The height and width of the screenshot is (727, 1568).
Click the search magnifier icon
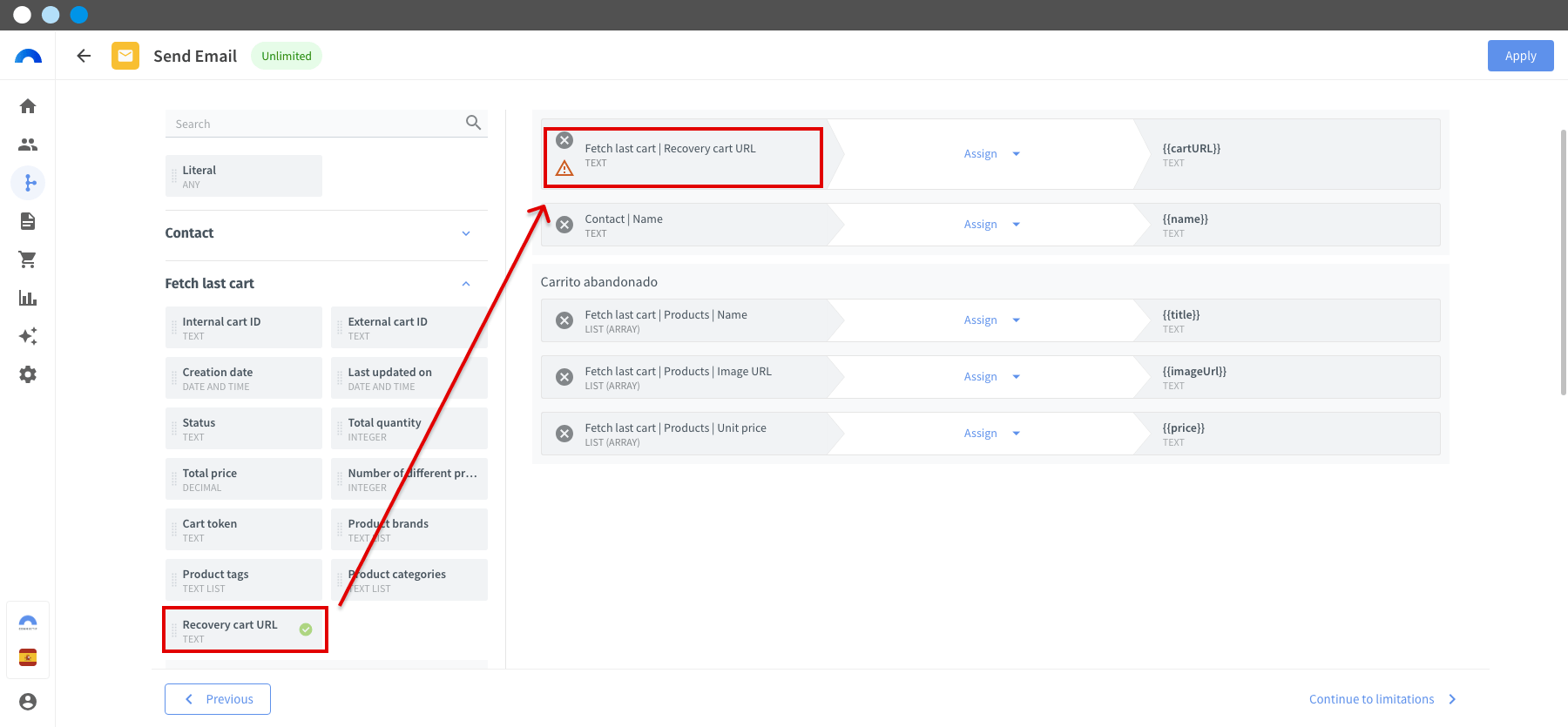click(473, 123)
